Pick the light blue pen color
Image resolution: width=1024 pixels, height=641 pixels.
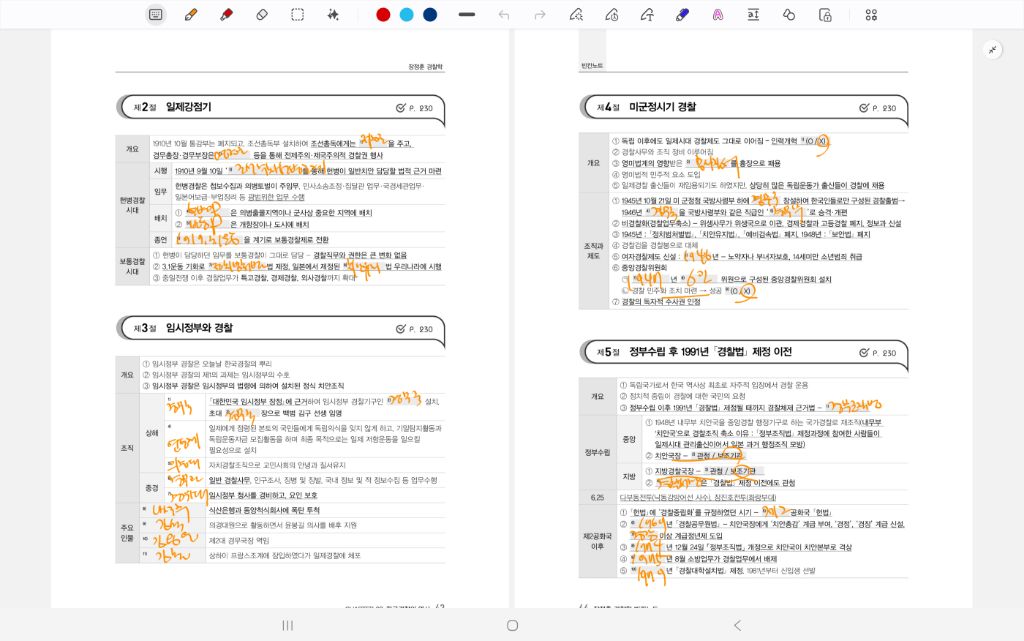(x=406, y=14)
